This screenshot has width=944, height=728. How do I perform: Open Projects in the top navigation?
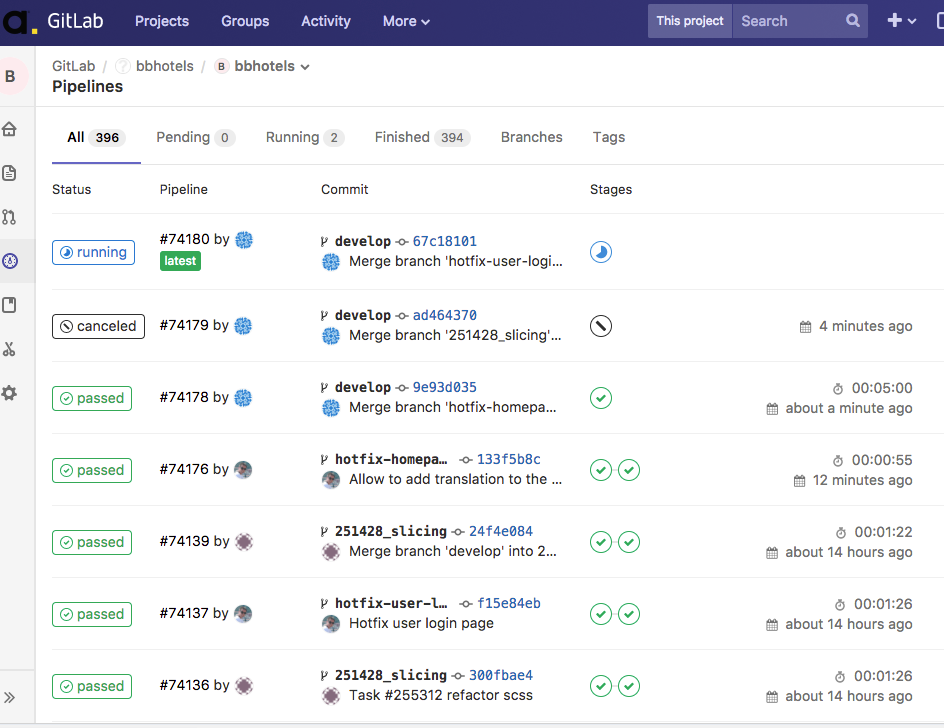point(161,21)
